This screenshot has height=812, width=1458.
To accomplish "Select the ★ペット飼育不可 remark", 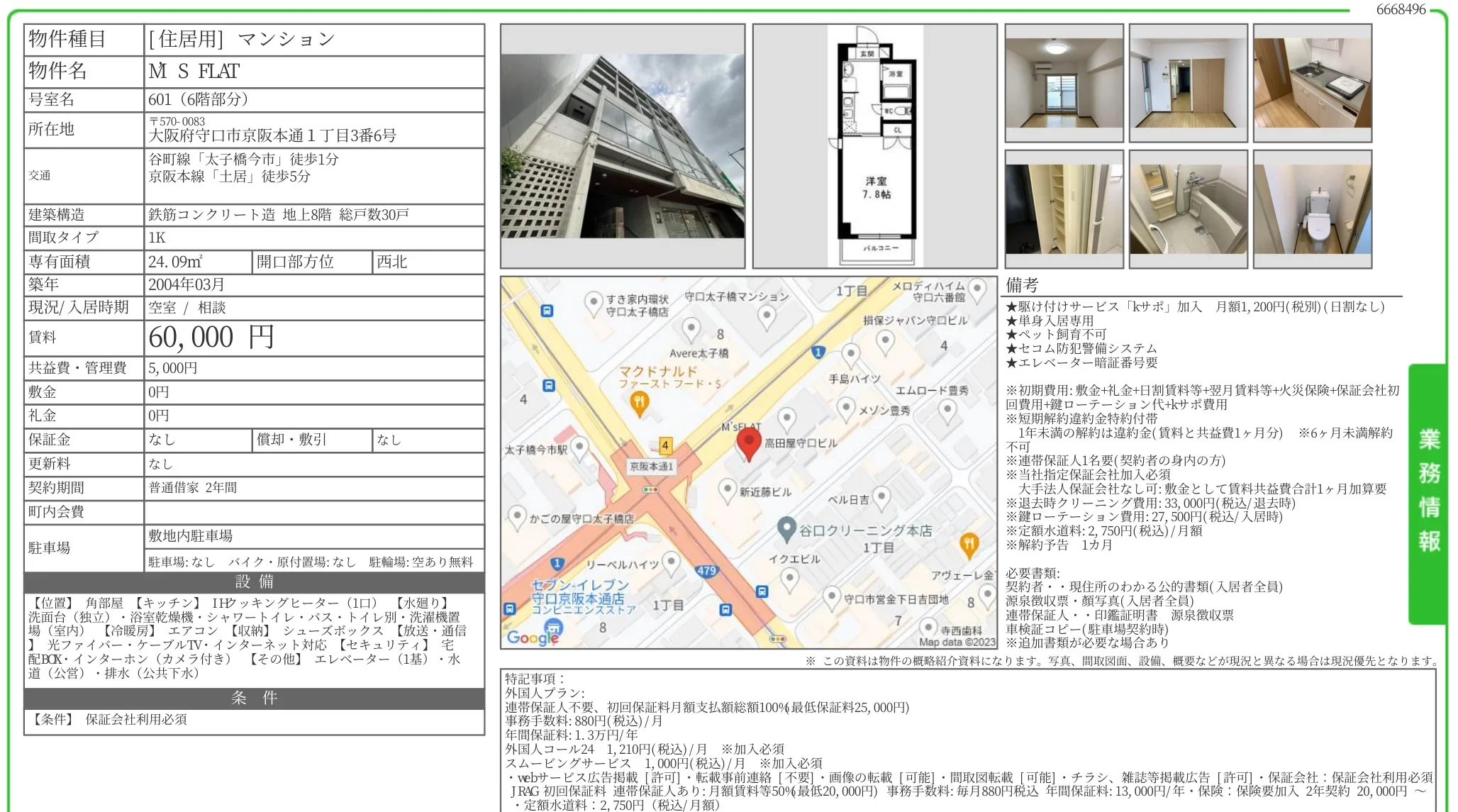I will pyautogui.click(x=1056, y=334).
